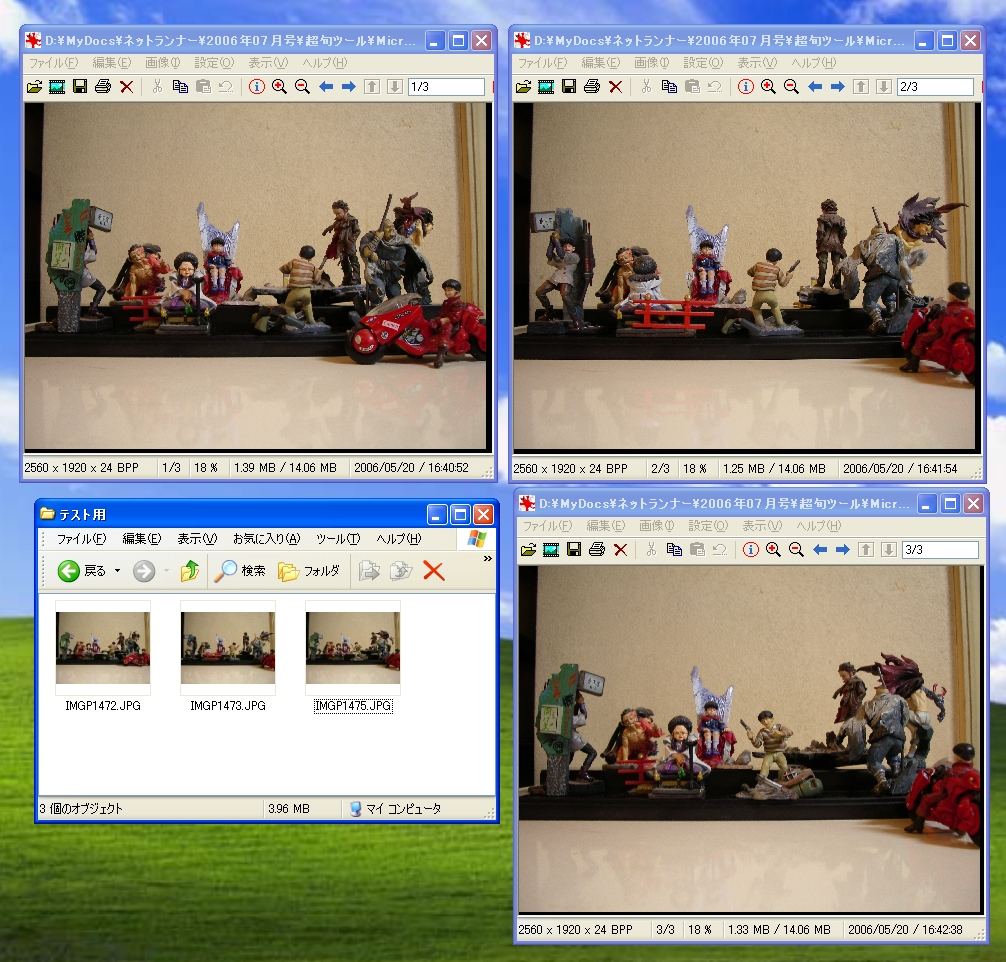Go to the previous image from the 3/3 viewer

820,549
